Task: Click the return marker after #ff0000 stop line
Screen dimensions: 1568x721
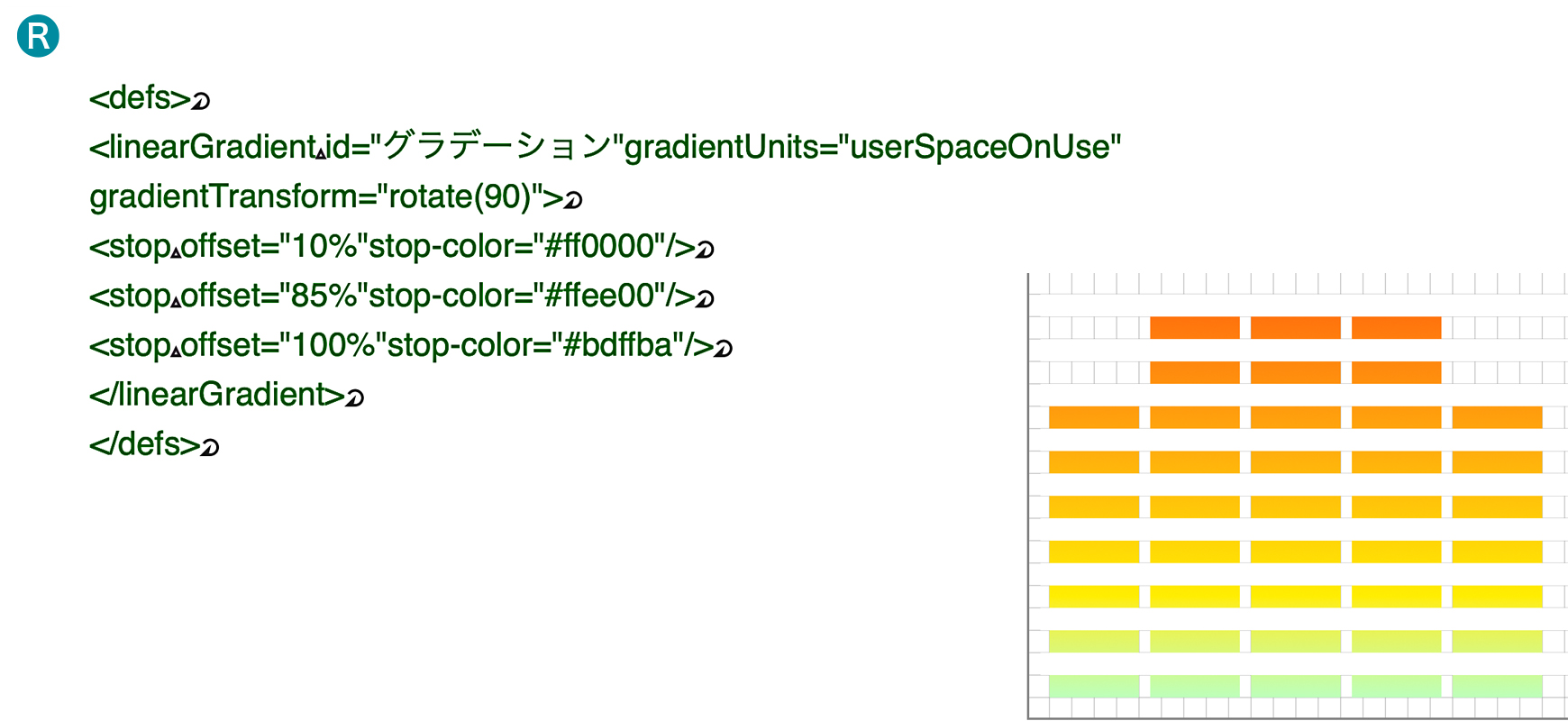Action: coord(705,250)
